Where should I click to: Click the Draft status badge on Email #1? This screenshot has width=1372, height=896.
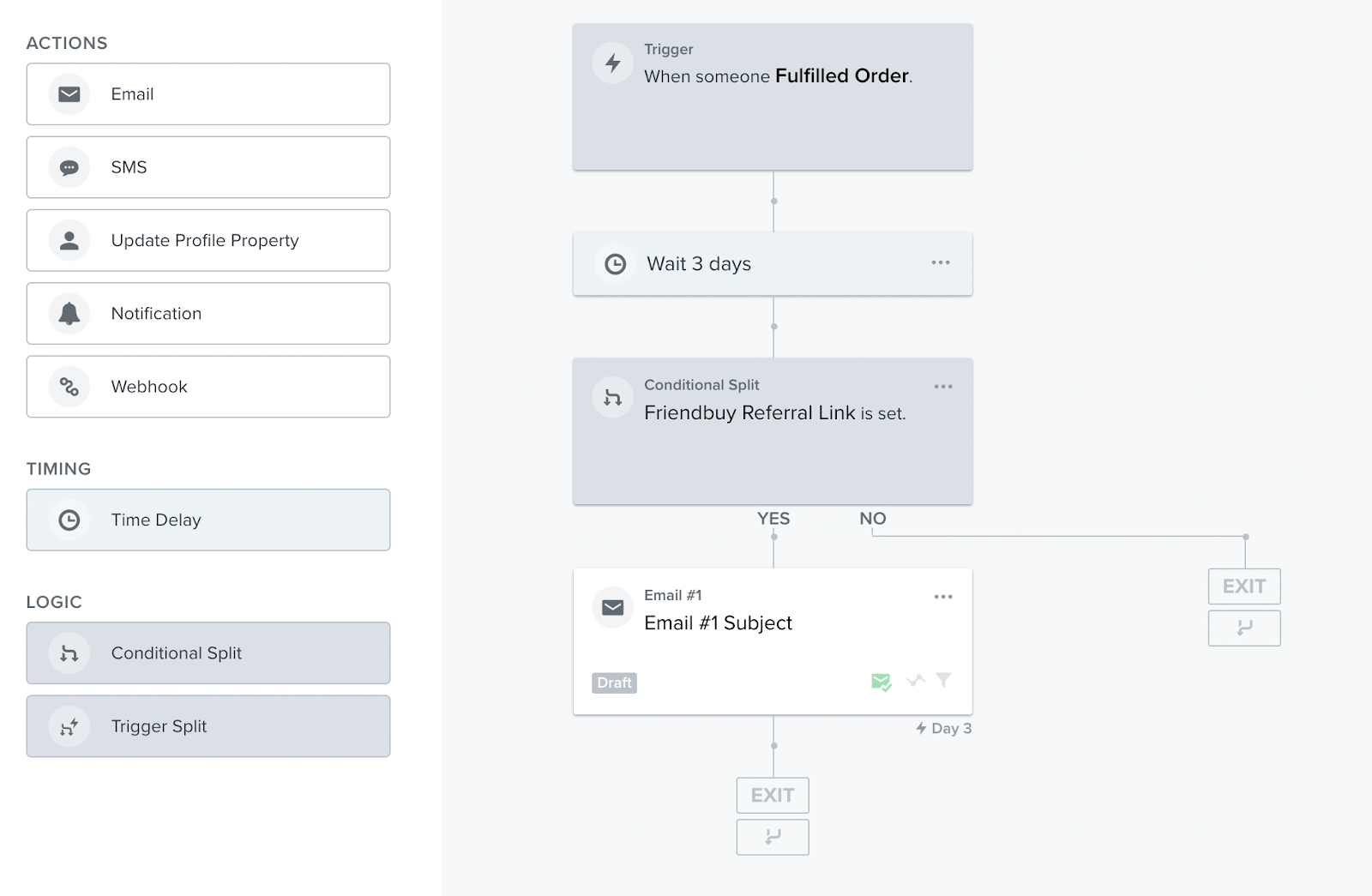(x=614, y=683)
